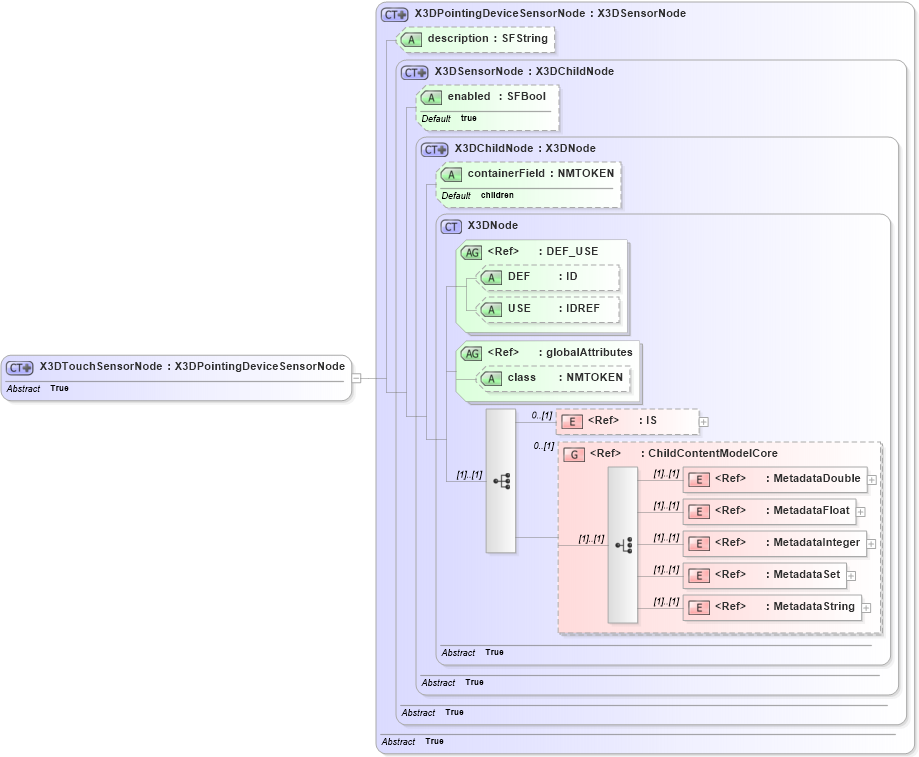Click the A icon beside USE

coord(491,309)
